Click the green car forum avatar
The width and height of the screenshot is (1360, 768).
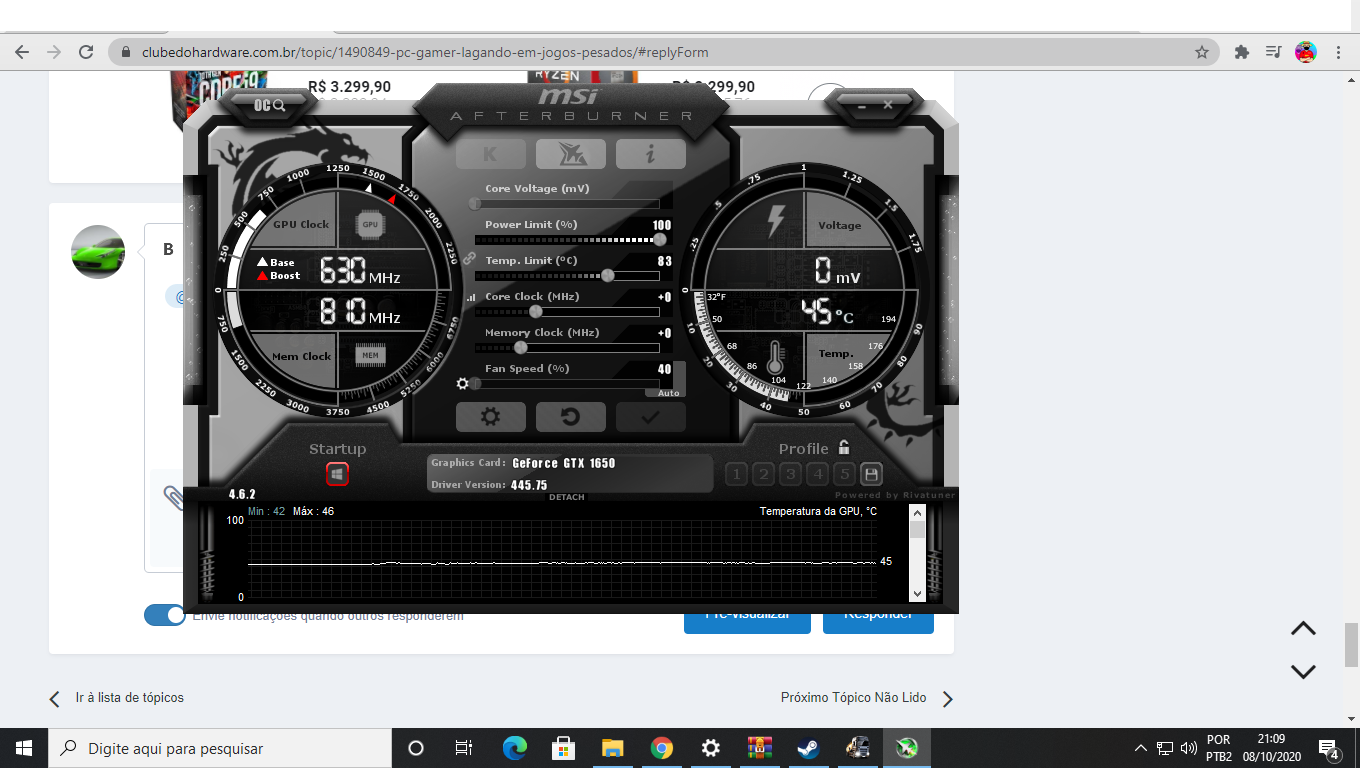[98, 252]
